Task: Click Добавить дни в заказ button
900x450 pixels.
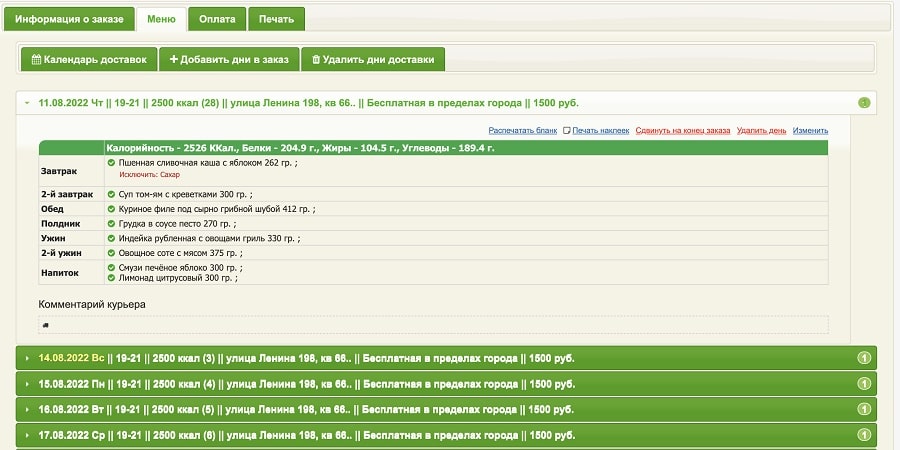Action: coord(229,60)
